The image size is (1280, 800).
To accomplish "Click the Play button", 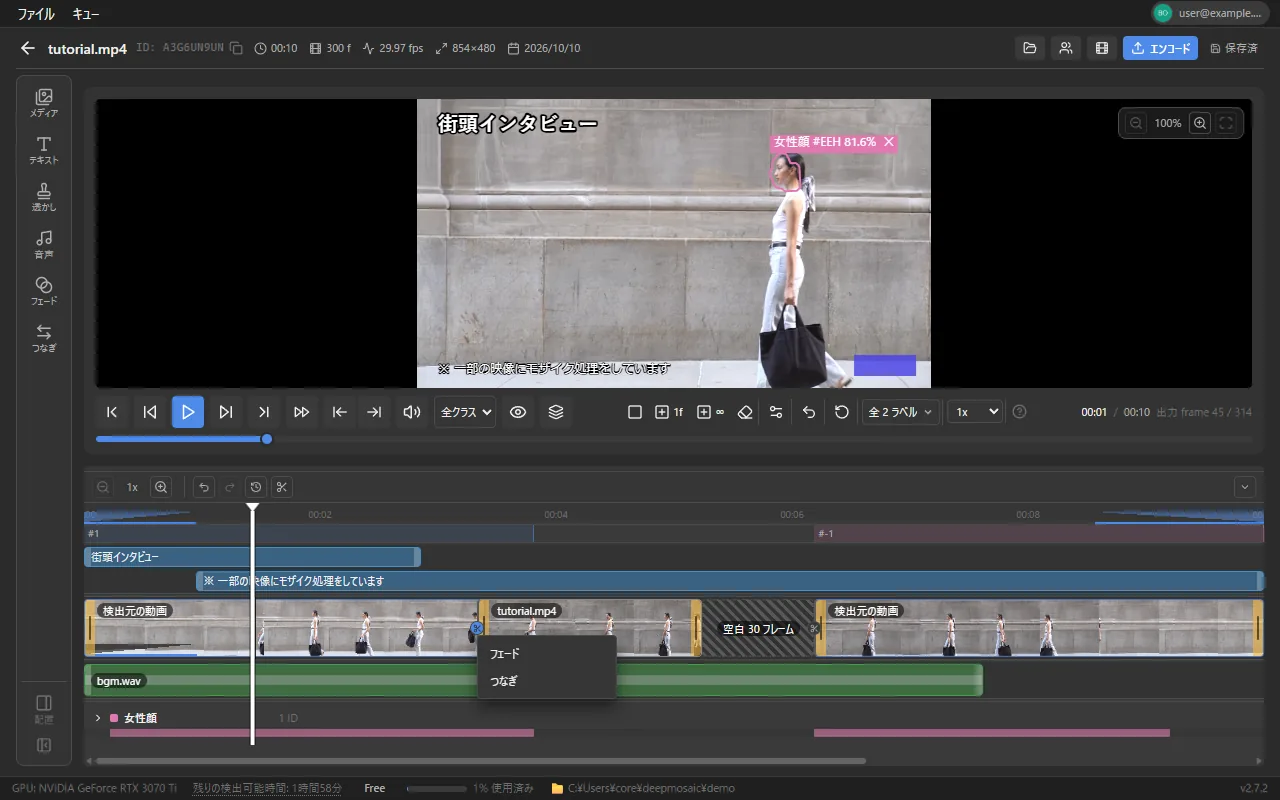I will [188, 412].
